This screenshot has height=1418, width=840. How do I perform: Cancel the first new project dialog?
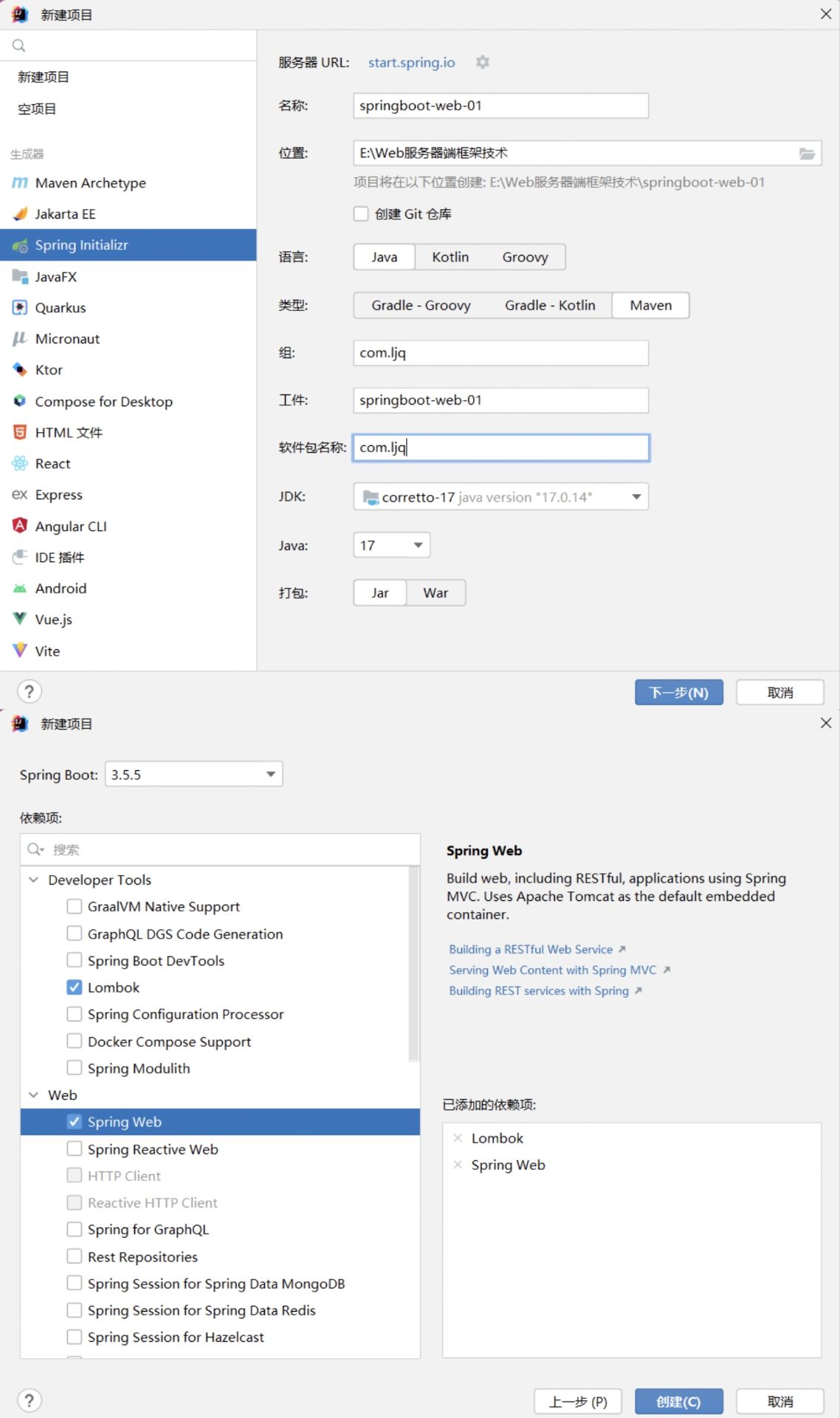780,692
